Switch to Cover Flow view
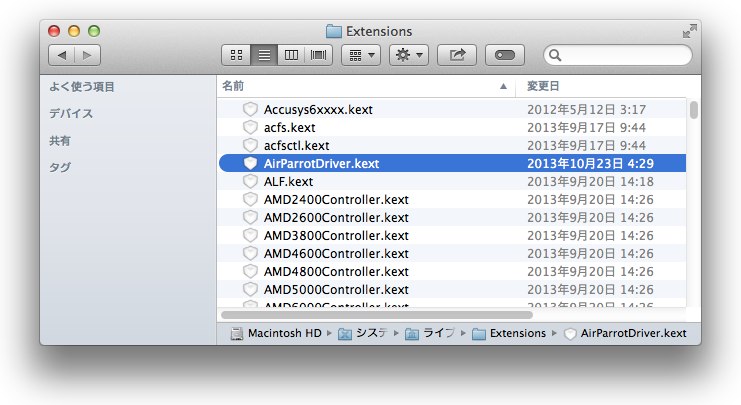This screenshot has height=405, width=741. pyautogui.click(x=319, y=55)
